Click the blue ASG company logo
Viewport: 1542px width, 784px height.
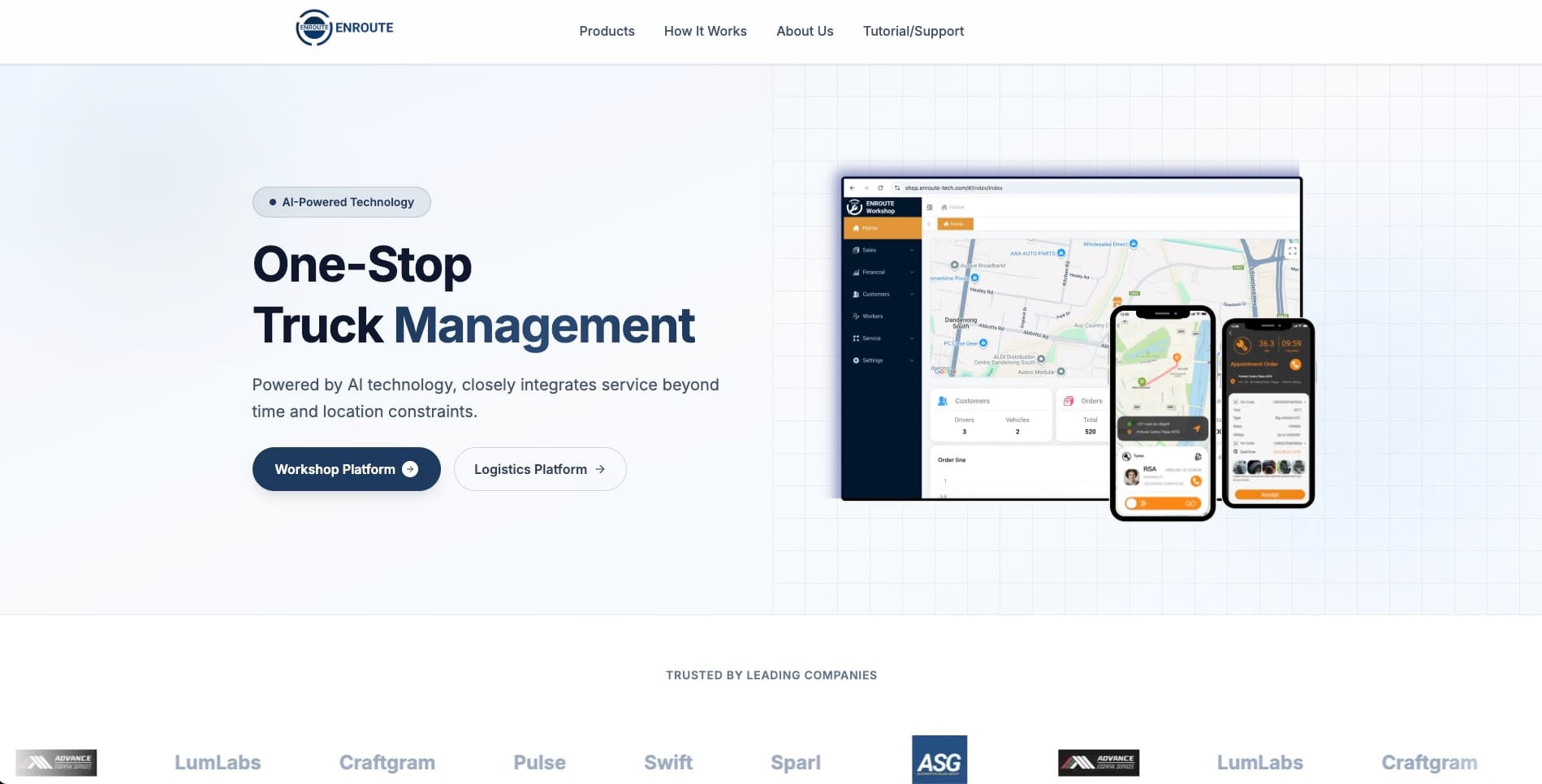[939, 760]
